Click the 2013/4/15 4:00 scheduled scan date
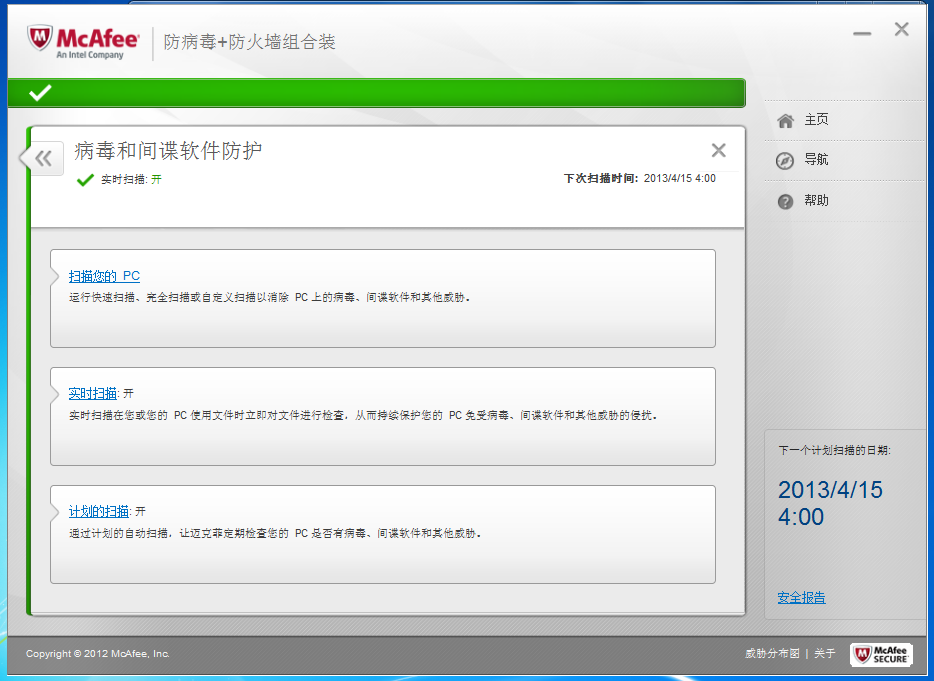This screenshot has height=681, width=934. coord(830,503)
